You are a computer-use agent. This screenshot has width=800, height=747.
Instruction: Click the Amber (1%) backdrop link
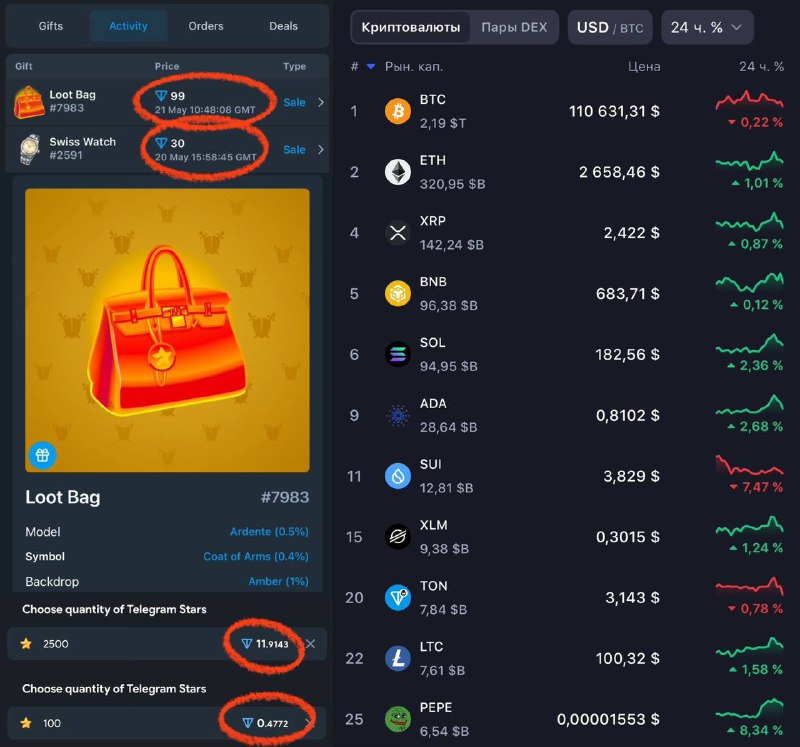[278, 581]
